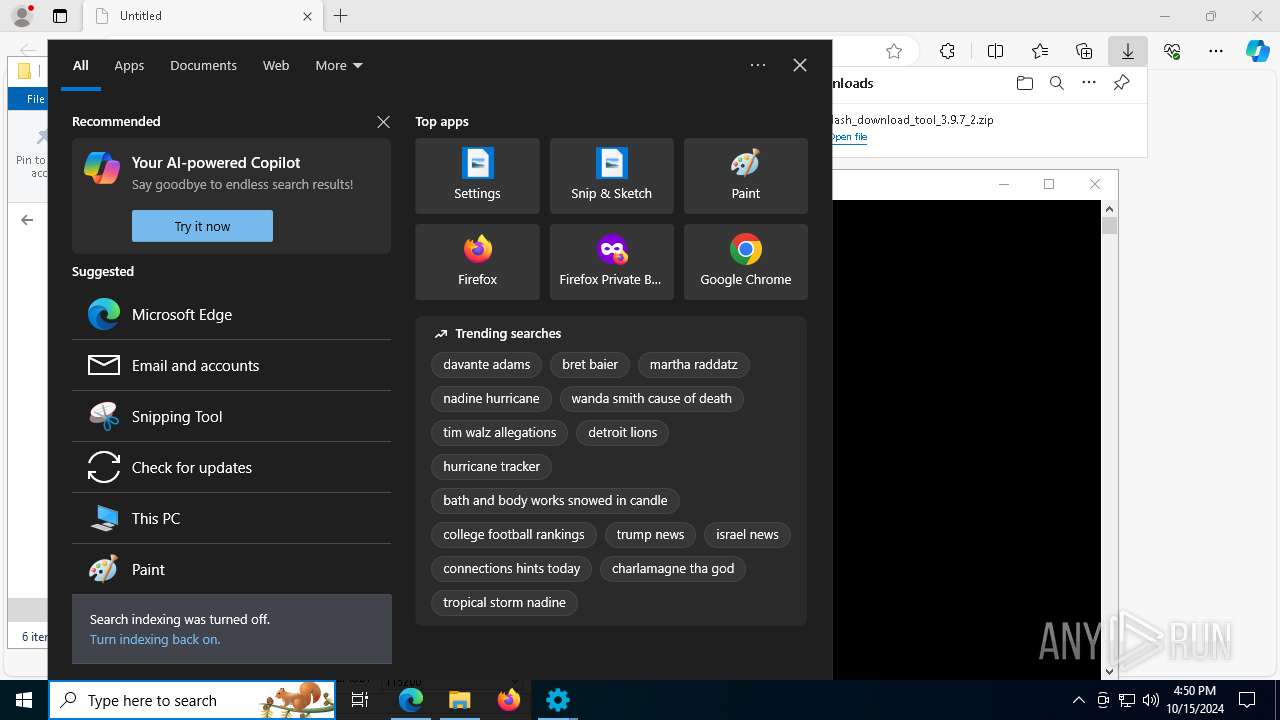Search trending 'connections hints today'
Screen dimensions: 1280x720
512,569
